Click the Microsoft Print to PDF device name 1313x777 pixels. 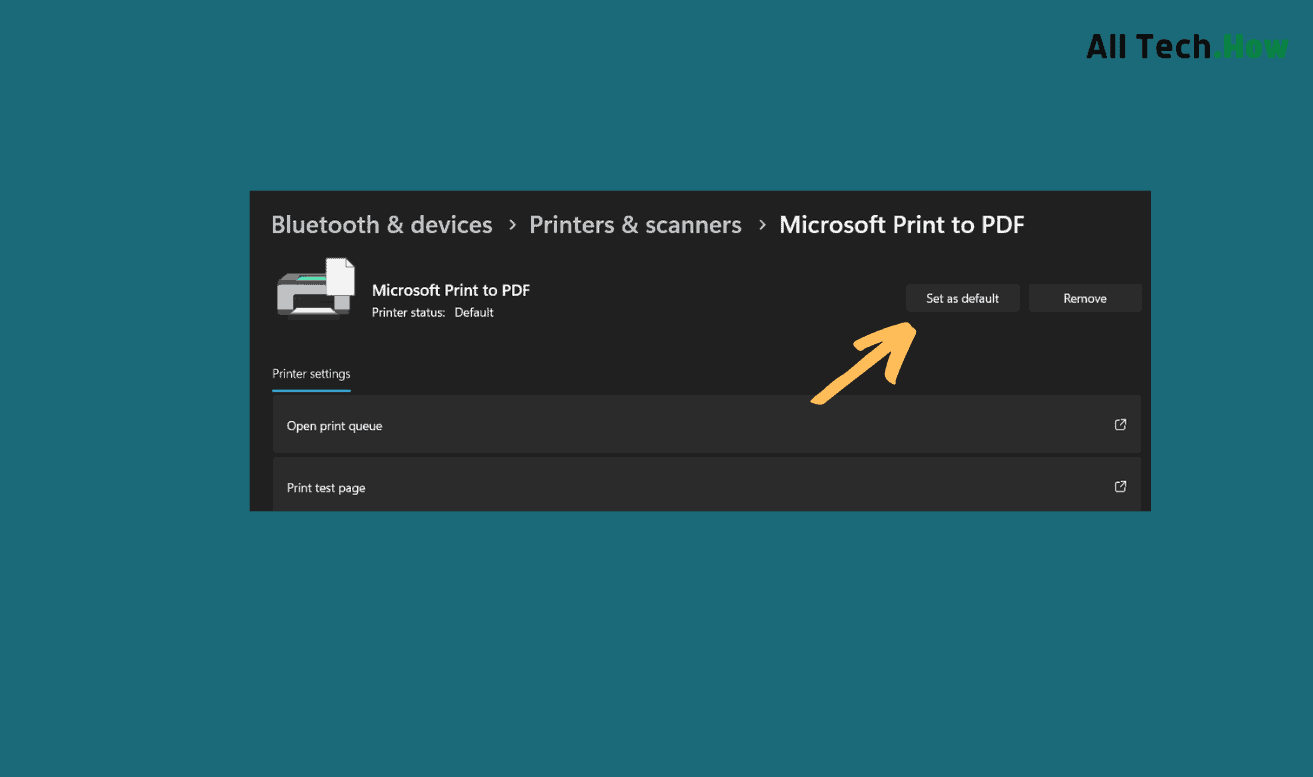click(451, 290)
